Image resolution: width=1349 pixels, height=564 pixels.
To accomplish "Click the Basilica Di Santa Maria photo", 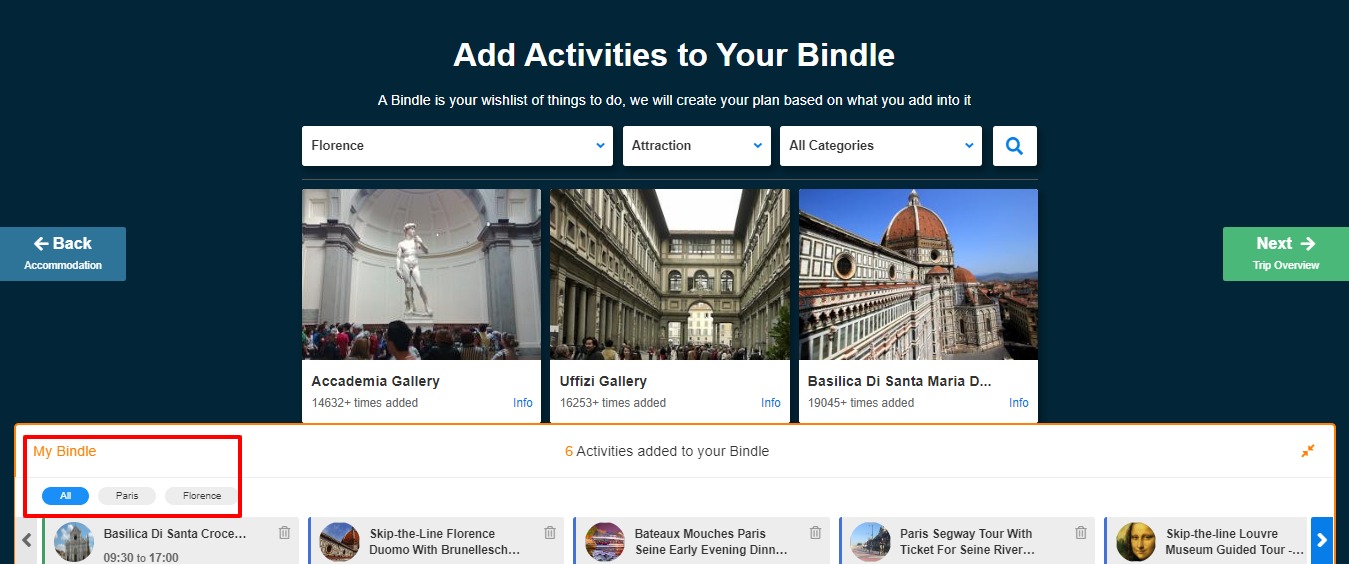I will tap(917, 275).
